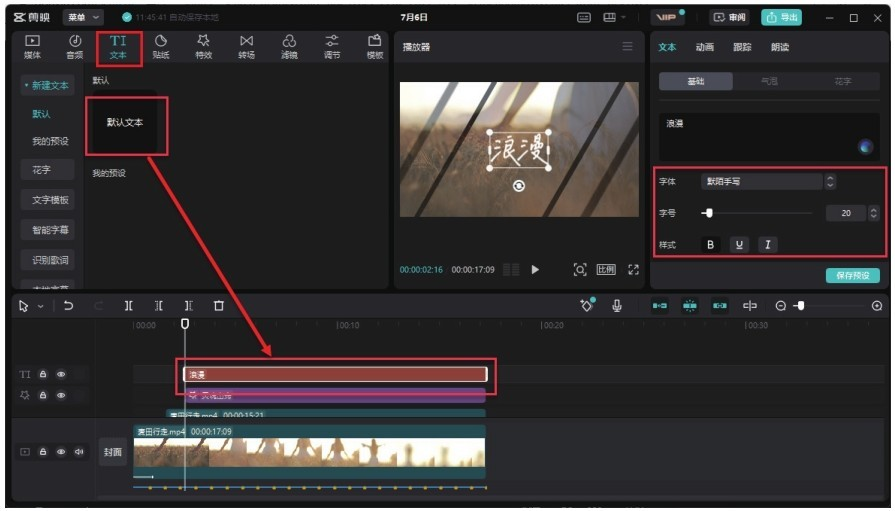The width and height of the screenshot is (895, 511).
Task: Click the font size value field 20
Action: point(846,213)
